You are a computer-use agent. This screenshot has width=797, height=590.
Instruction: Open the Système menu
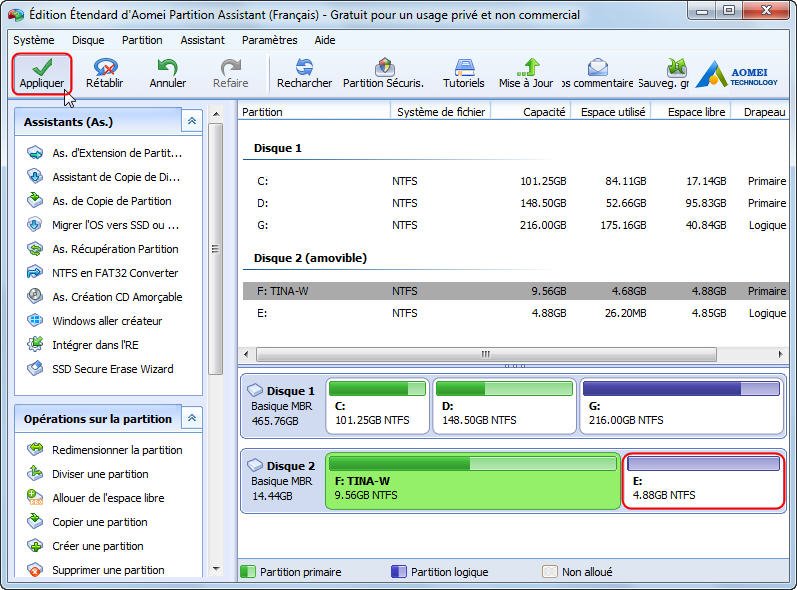(x=34, y=40)
